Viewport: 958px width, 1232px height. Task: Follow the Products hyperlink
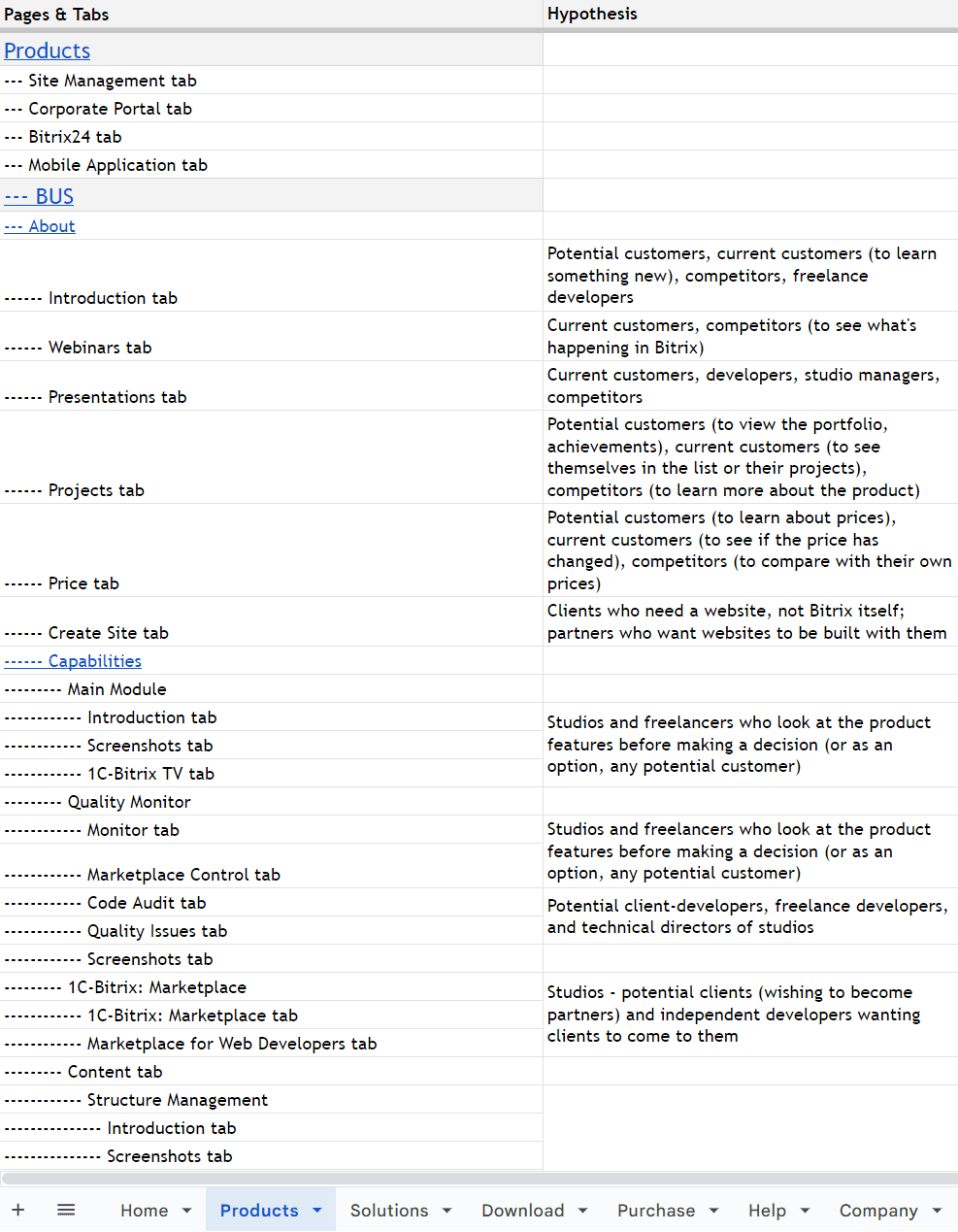click(47, 50)
